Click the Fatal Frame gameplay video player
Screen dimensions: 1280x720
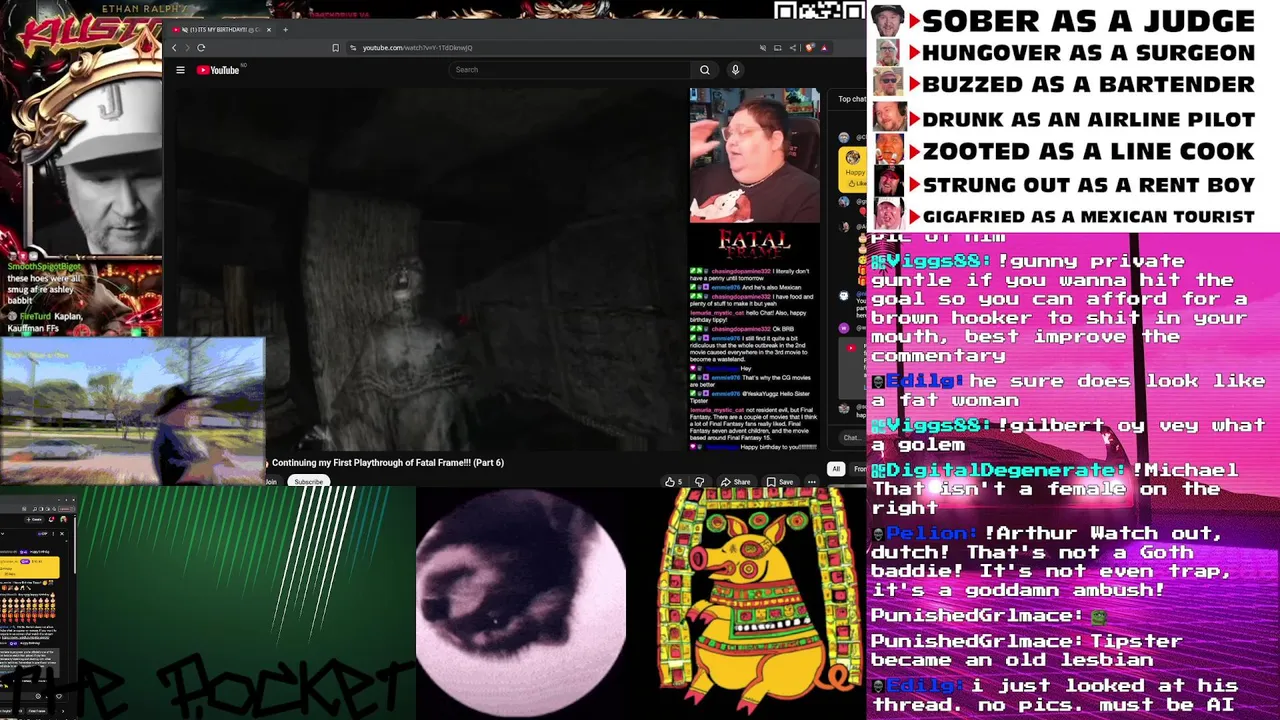pos(430,270)
